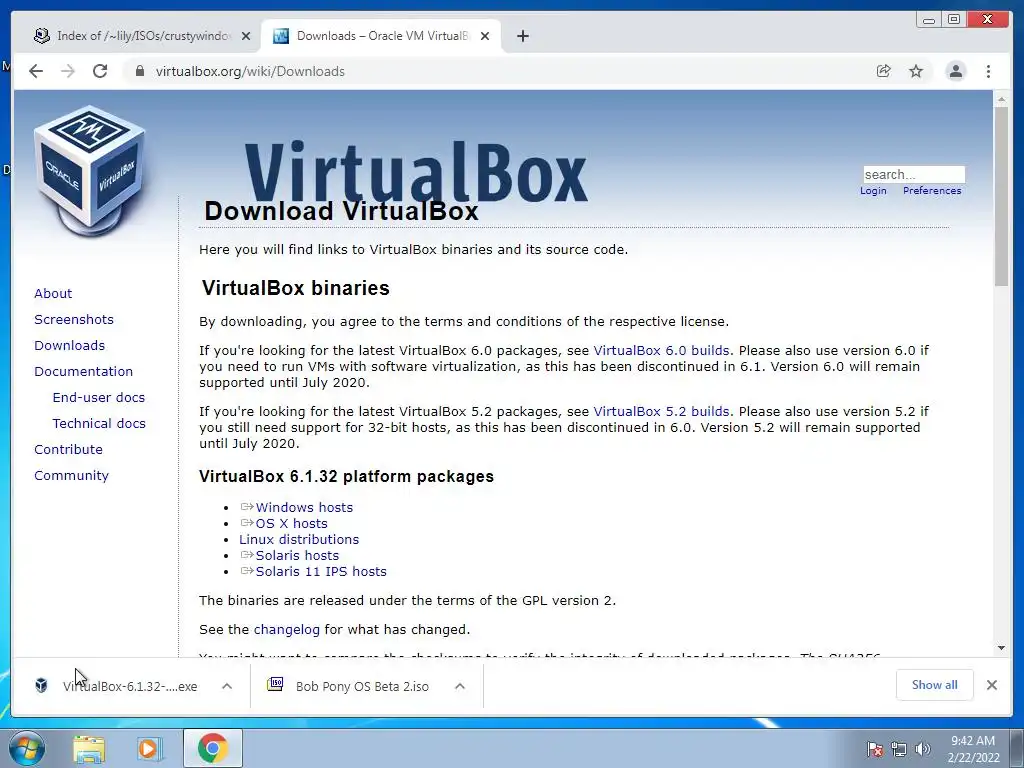Screen dimensions: 1024x768
Task: Close the Index of ISOs tab
Action: 246,36
